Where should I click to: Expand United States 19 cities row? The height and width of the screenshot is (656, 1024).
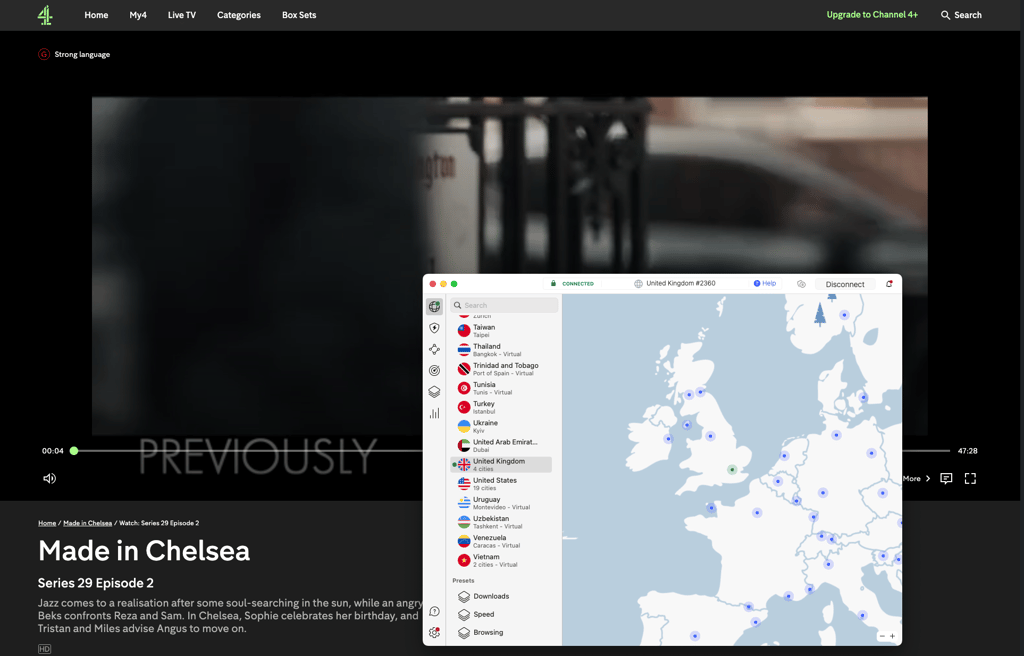point(501,484)
